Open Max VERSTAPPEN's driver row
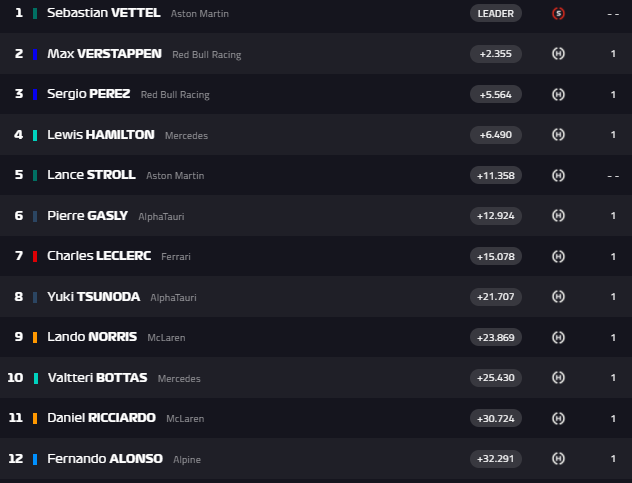The height and width of the screenshot is (483, 632). [x=316, y=54]
